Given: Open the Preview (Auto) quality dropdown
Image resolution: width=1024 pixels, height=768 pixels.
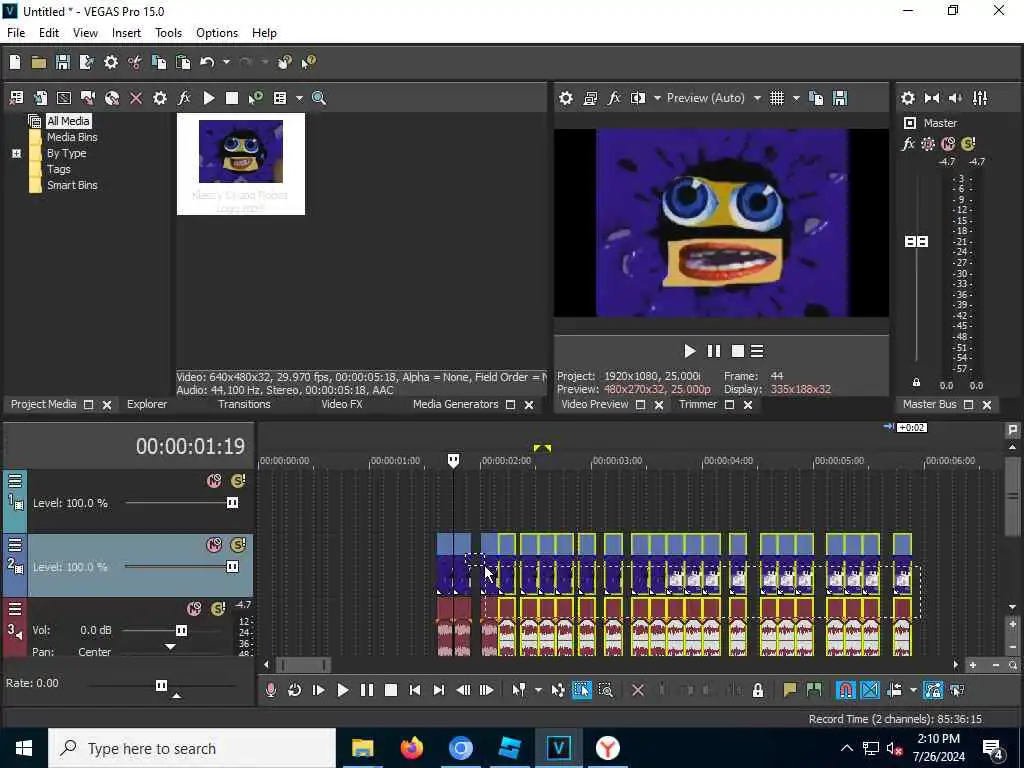Looking at the screenshot, I should point(713,98).
